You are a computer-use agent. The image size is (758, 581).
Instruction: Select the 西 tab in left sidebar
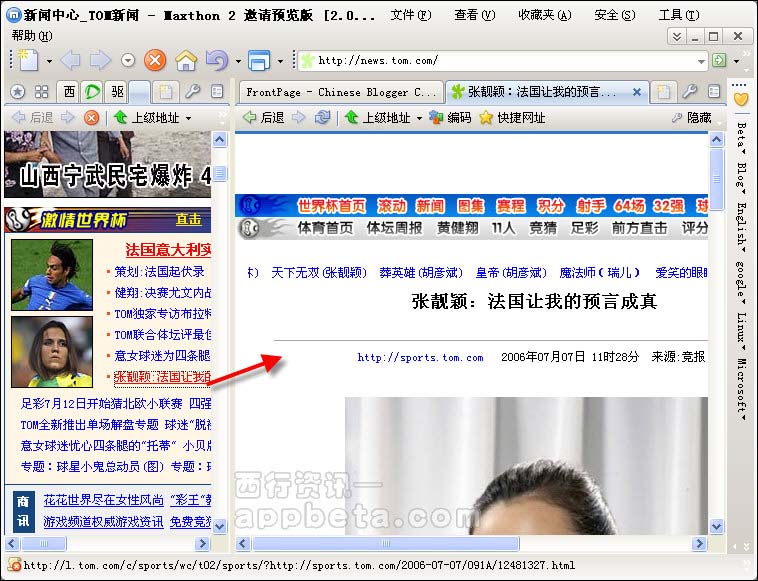pos(69,91)
